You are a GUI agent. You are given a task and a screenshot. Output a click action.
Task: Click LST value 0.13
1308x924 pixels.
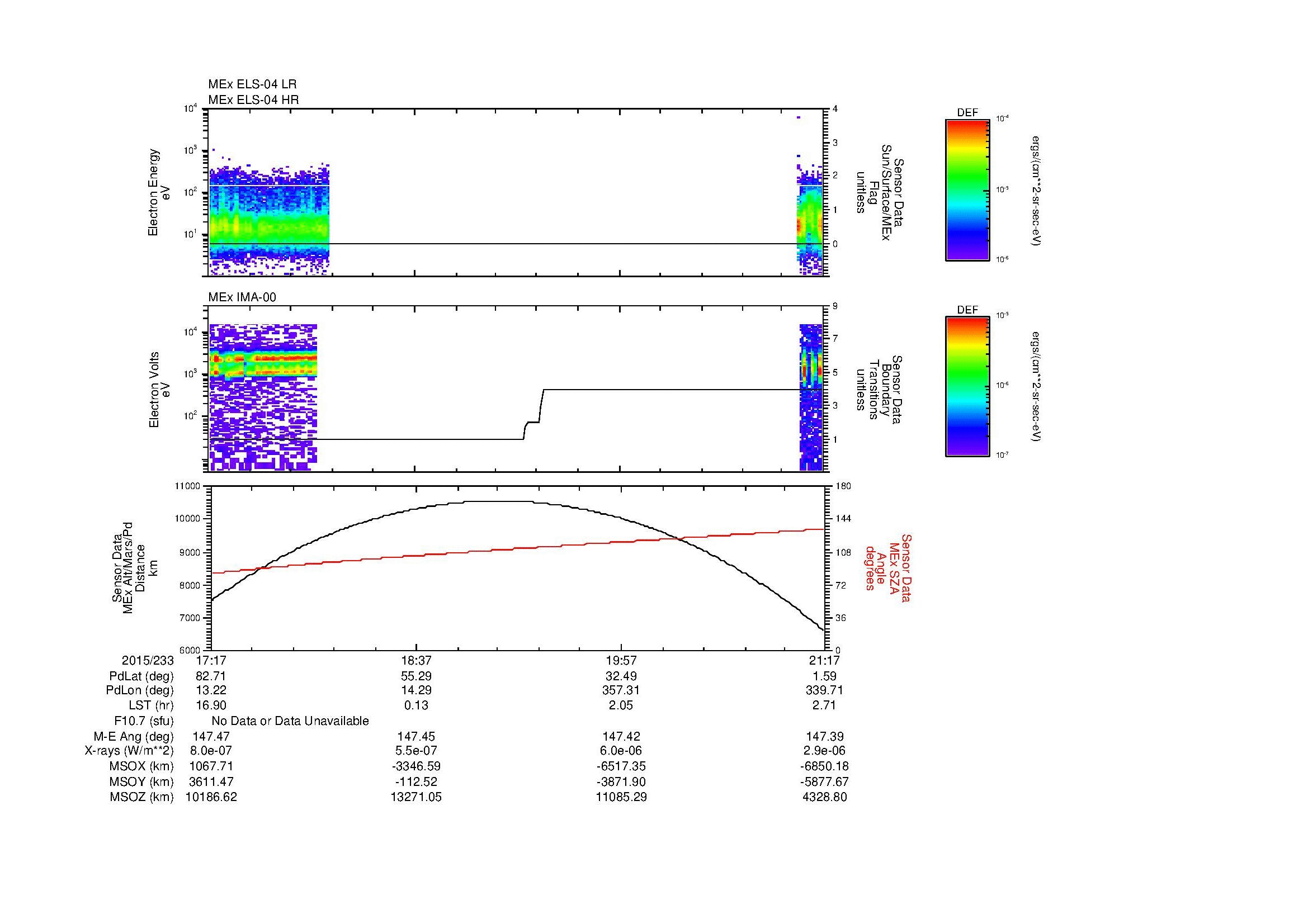(417, 706)
